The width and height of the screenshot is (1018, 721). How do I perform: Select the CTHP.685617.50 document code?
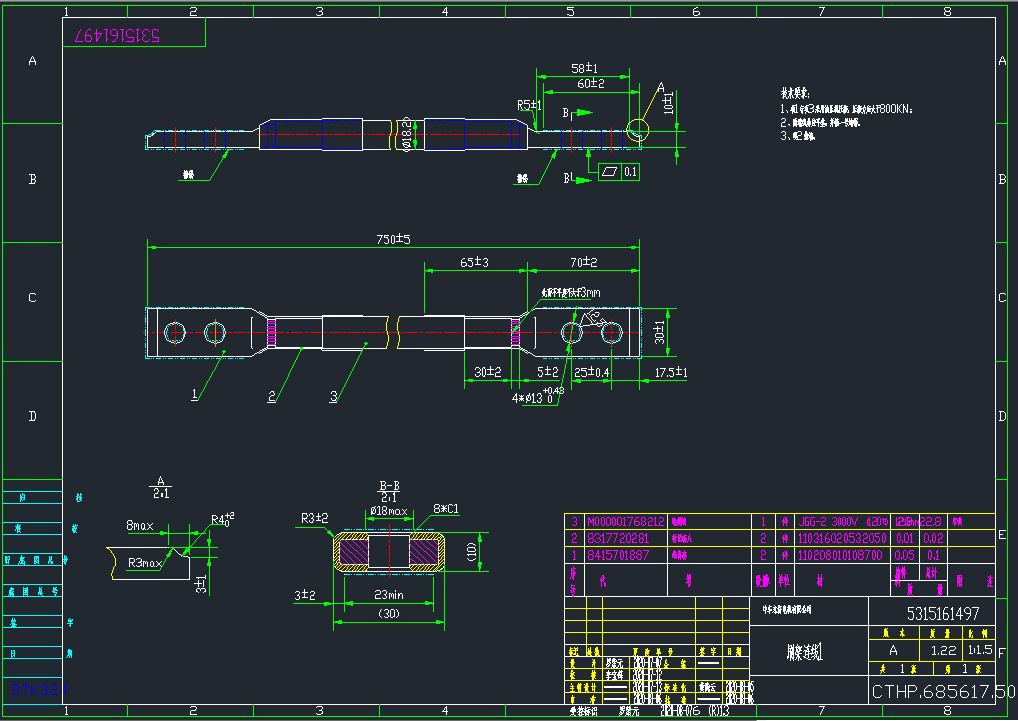943,691
